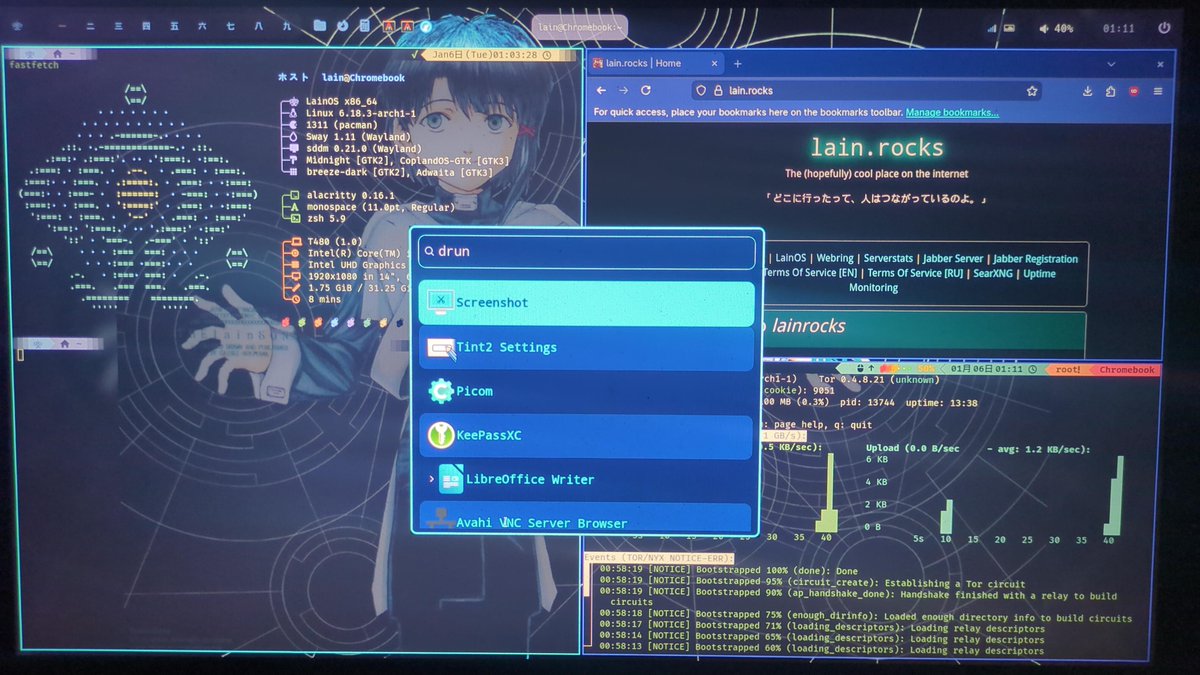Click the volume 40% indicator
Image resolution: width=1200 pixels, height=675 pixels.
(x=1054, y=29)
